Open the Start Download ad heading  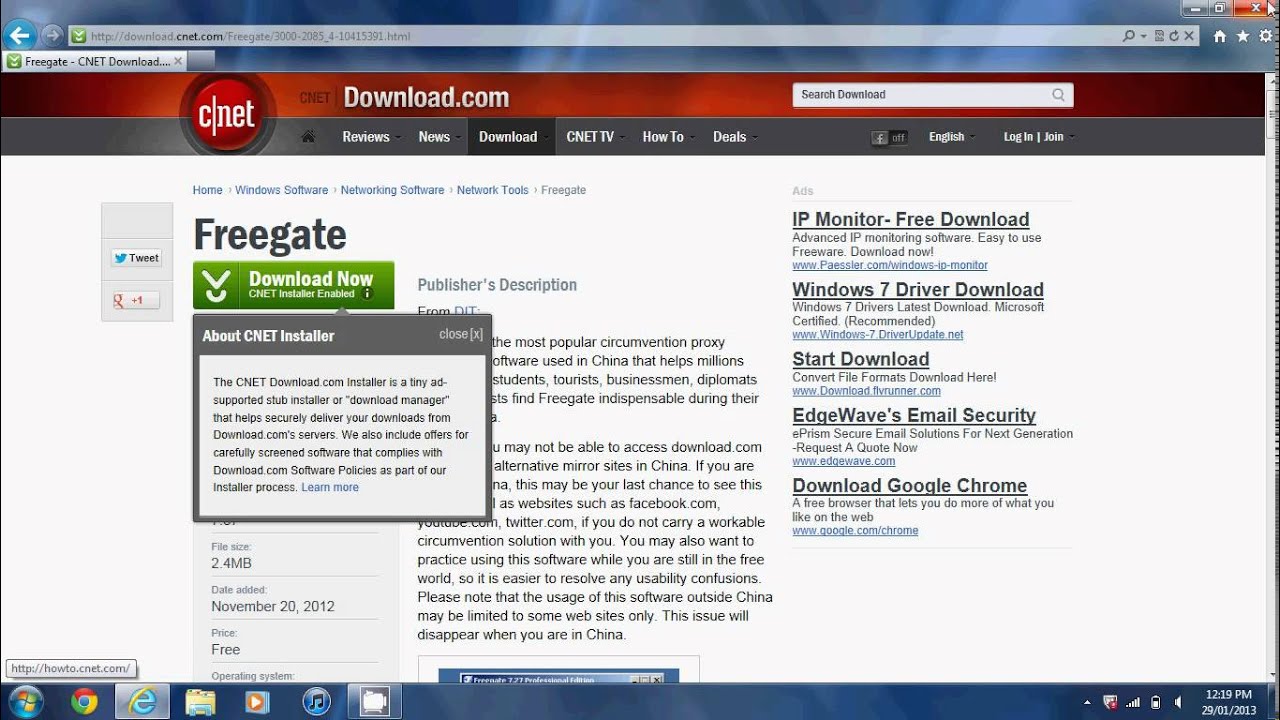click(x=861, y=359)
